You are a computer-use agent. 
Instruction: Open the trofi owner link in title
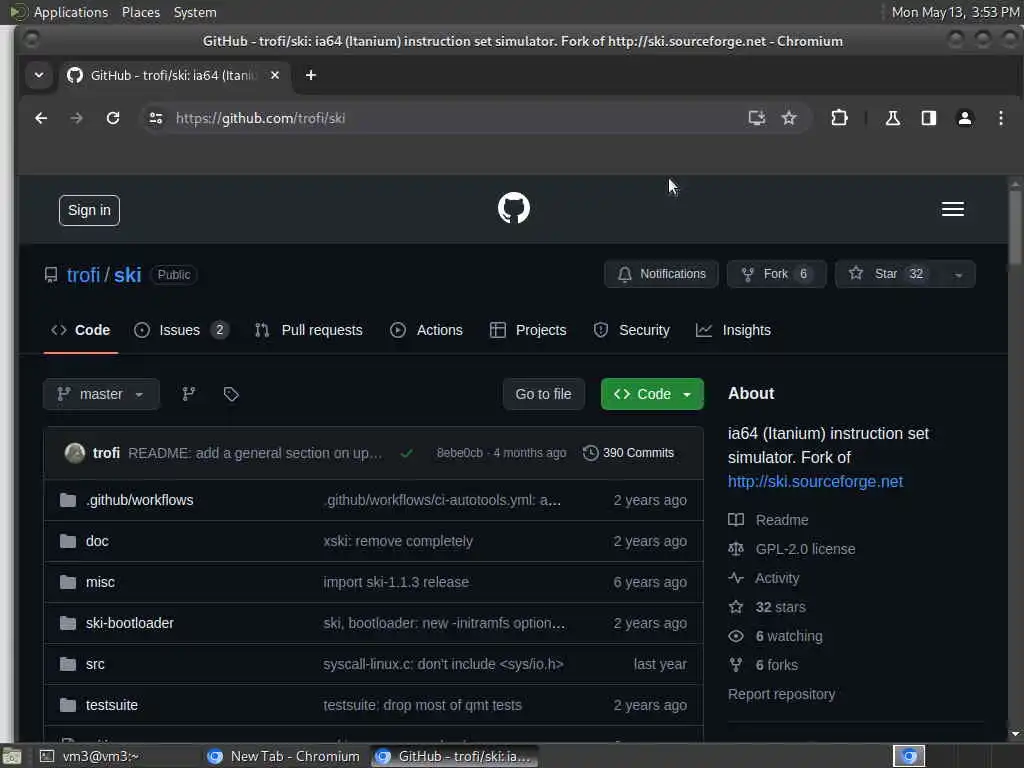84,275
